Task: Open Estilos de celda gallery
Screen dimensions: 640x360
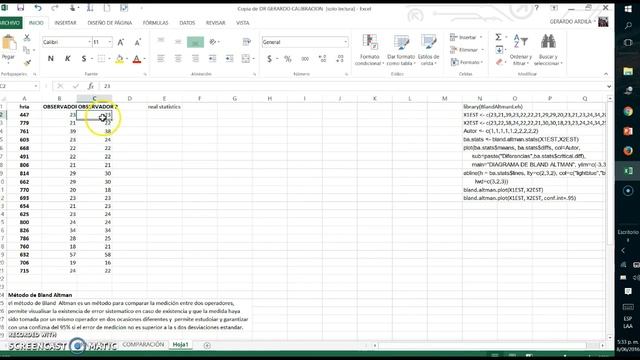Action: tap(429, 50)
